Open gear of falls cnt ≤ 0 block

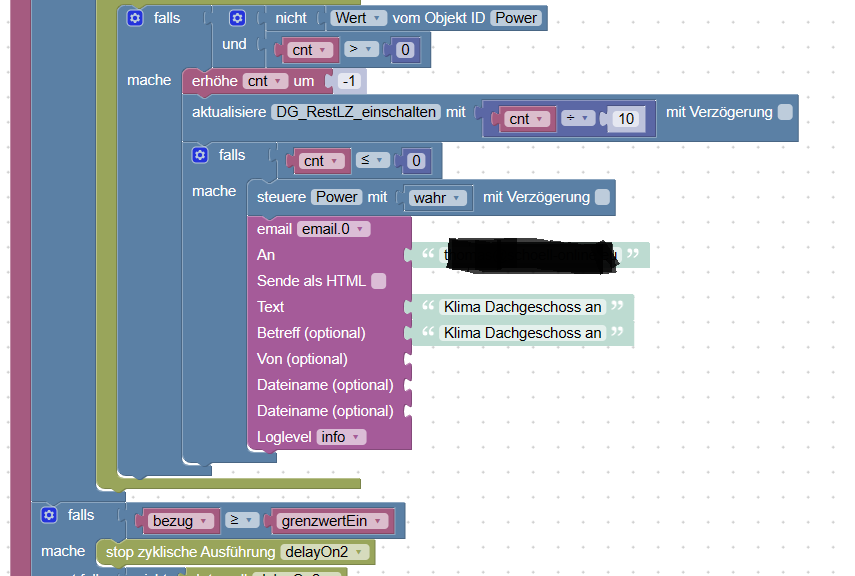[x=200, y=155]
